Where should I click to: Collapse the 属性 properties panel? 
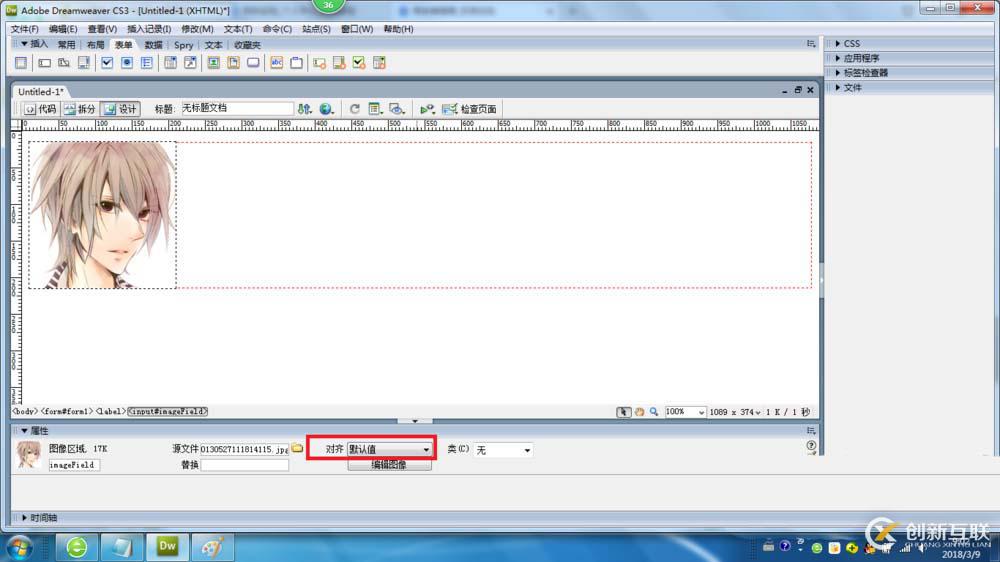pyautogui.click(x=24, y=431)
